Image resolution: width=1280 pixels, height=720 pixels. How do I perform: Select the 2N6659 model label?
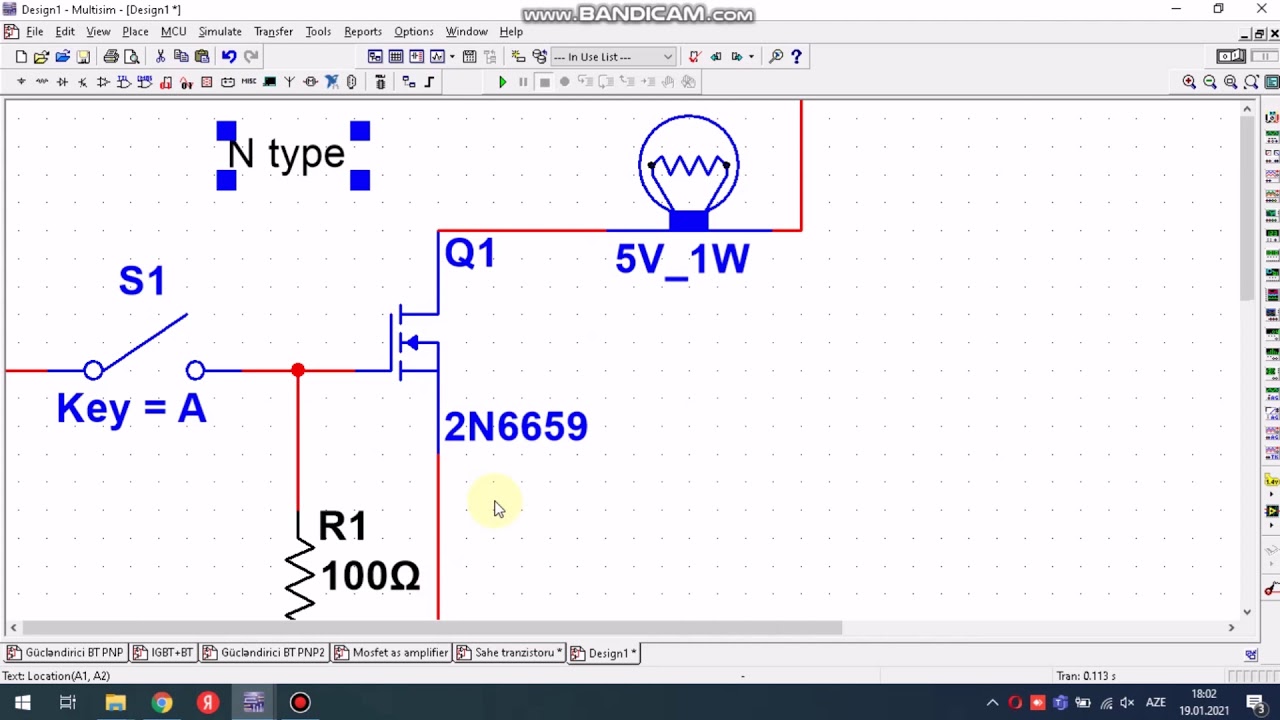(x=516, y=427)
